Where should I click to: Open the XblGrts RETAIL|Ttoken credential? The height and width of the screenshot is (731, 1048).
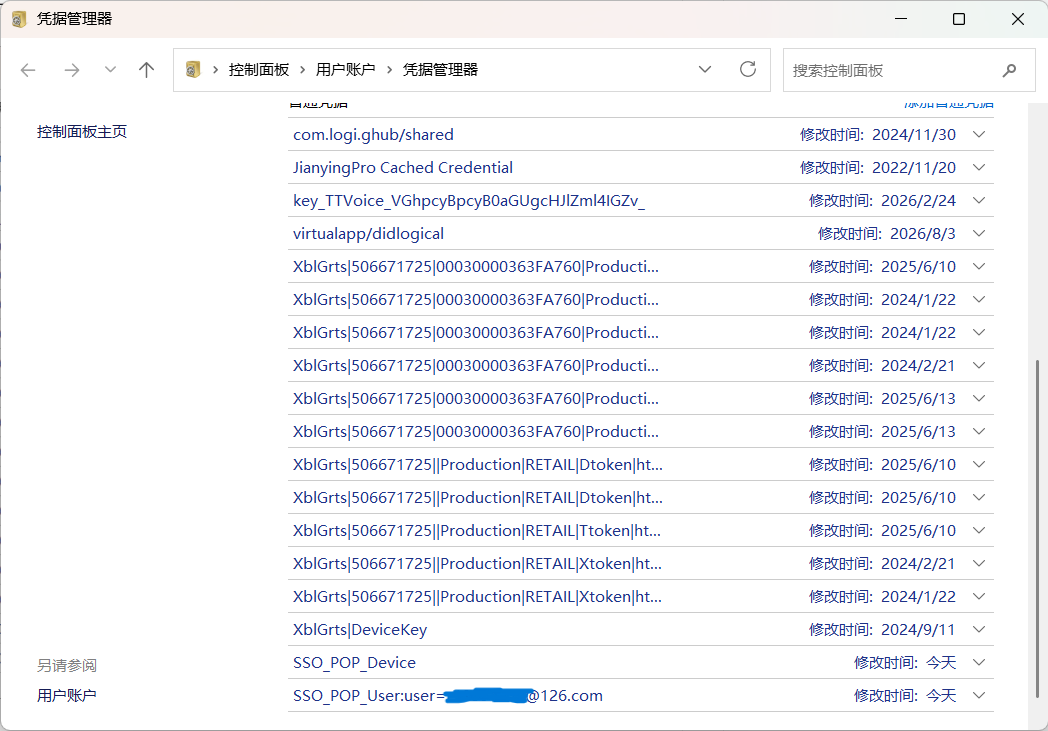[477, 531]
